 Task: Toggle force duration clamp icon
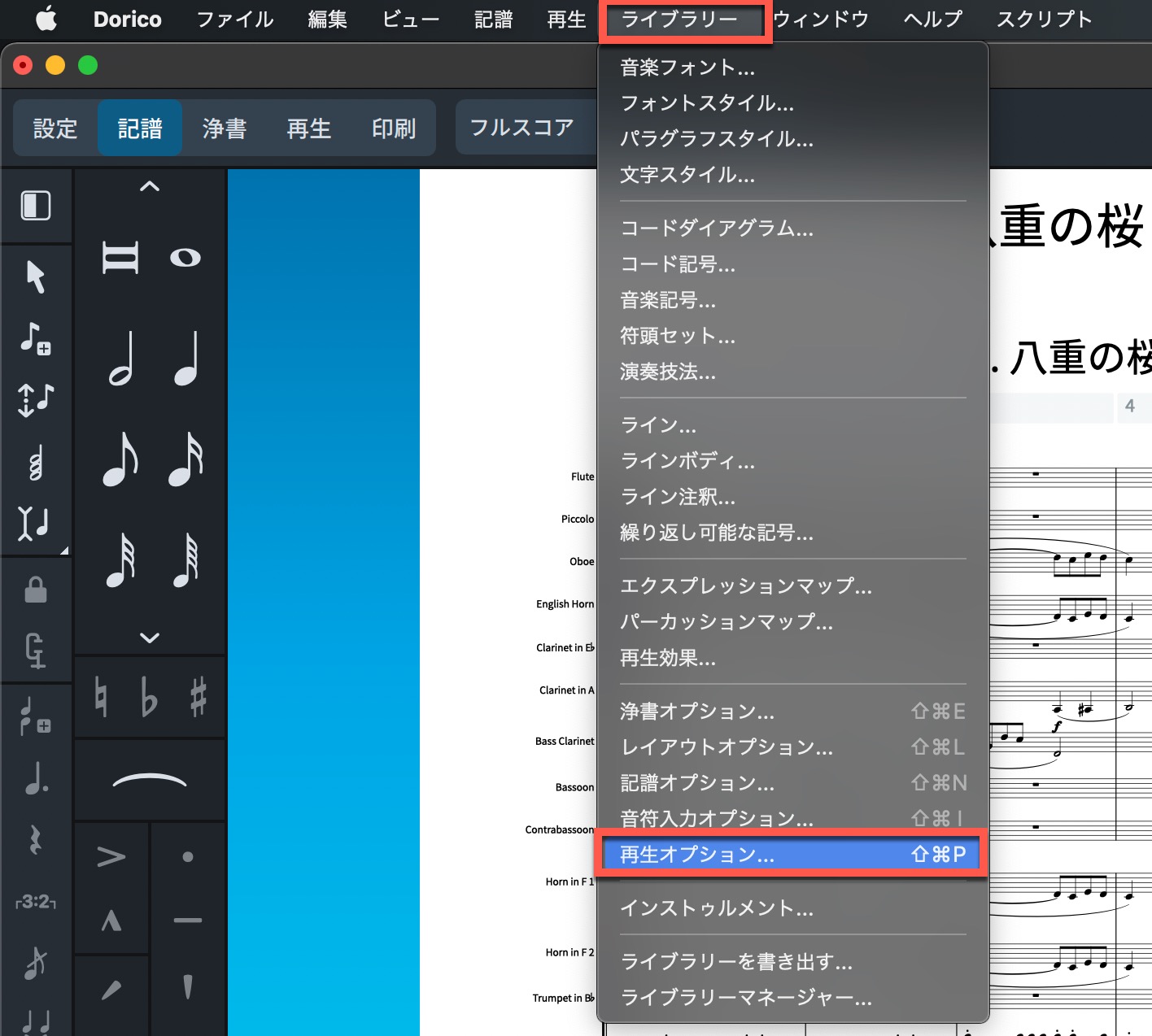[x=36, y=650]
